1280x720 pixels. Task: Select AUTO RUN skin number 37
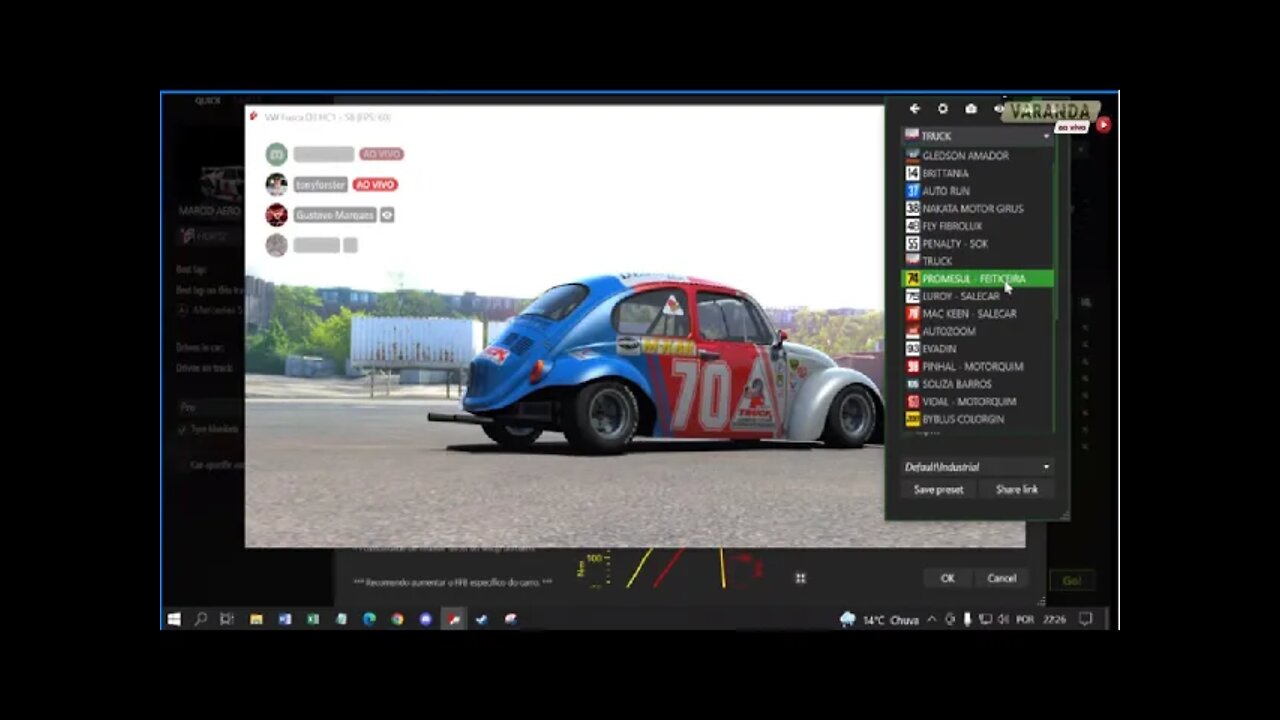click(x=978, y=191)
